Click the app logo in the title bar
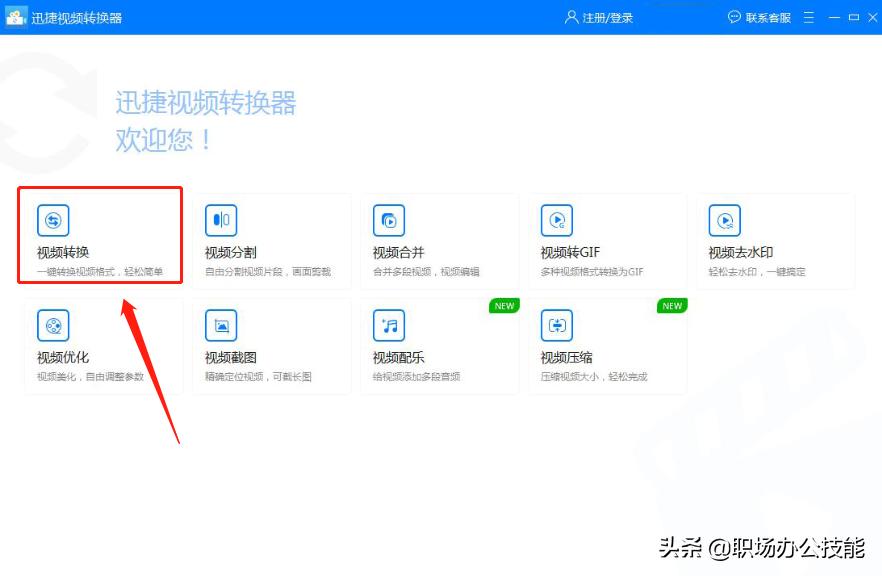This screenshot has height=576, width=882. click(x=16, y=16)
